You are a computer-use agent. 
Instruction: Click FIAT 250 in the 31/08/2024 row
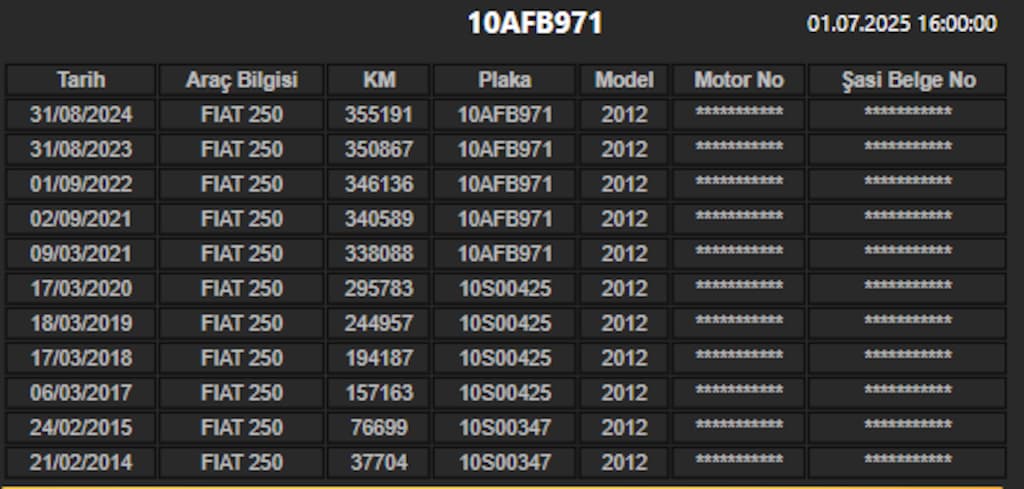click(242, 115)
